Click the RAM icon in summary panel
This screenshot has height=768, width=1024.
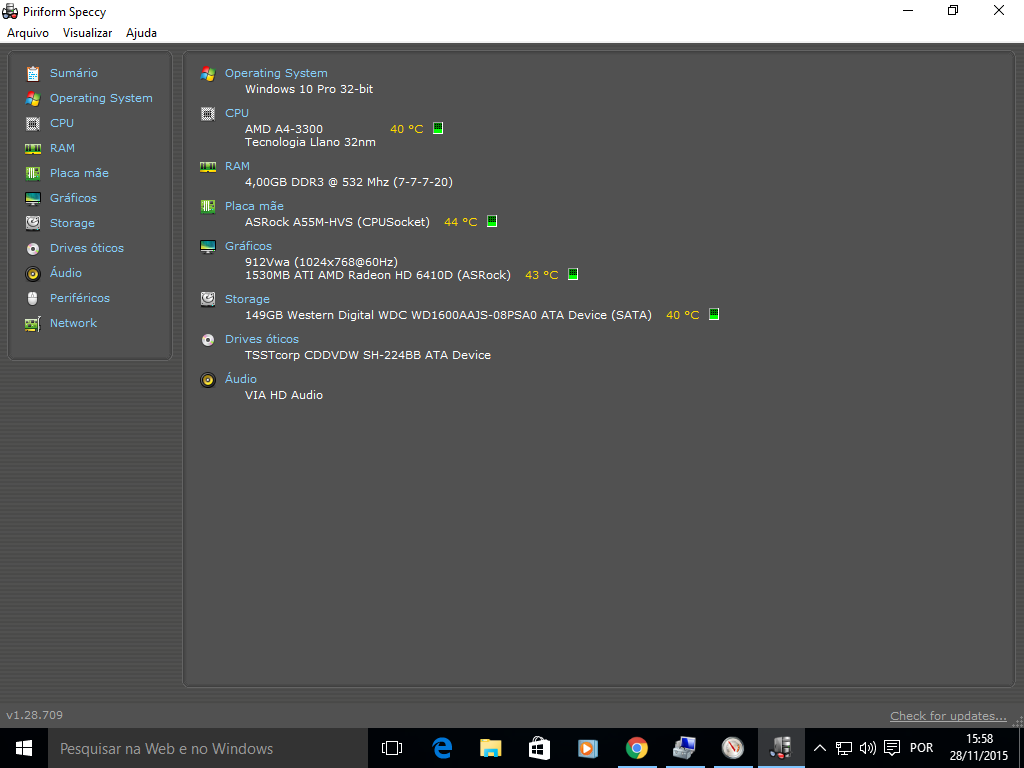tap(208, 167)
